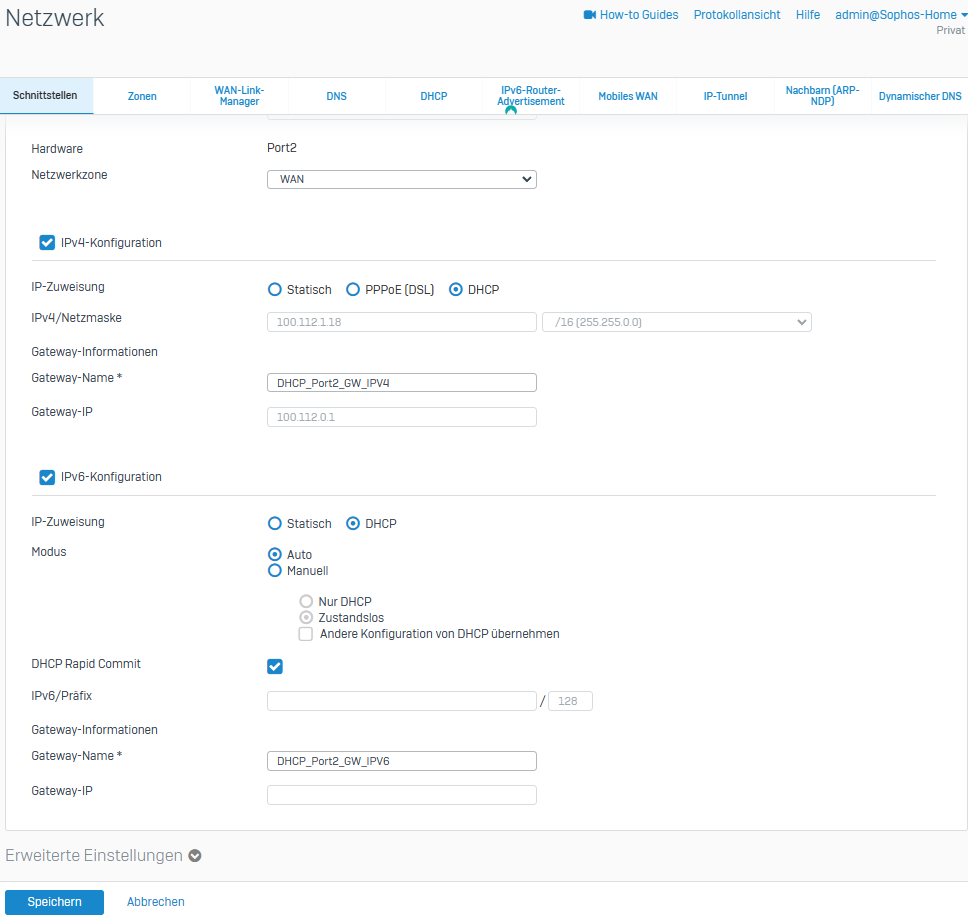Select IPv4 DHCP radio button
This screenshot has width=968, height=918.
pos(456,290)
